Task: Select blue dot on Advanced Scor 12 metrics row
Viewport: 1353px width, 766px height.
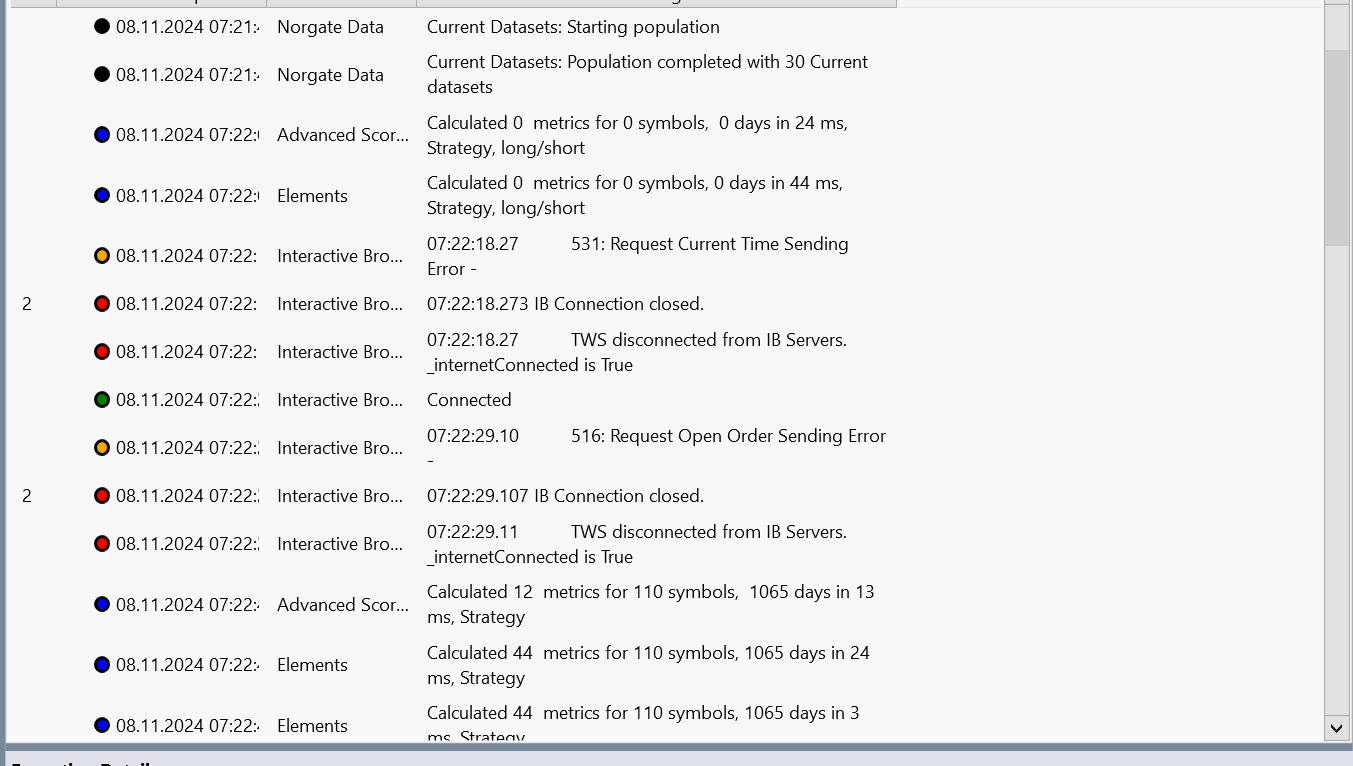Action: (102, 605)
